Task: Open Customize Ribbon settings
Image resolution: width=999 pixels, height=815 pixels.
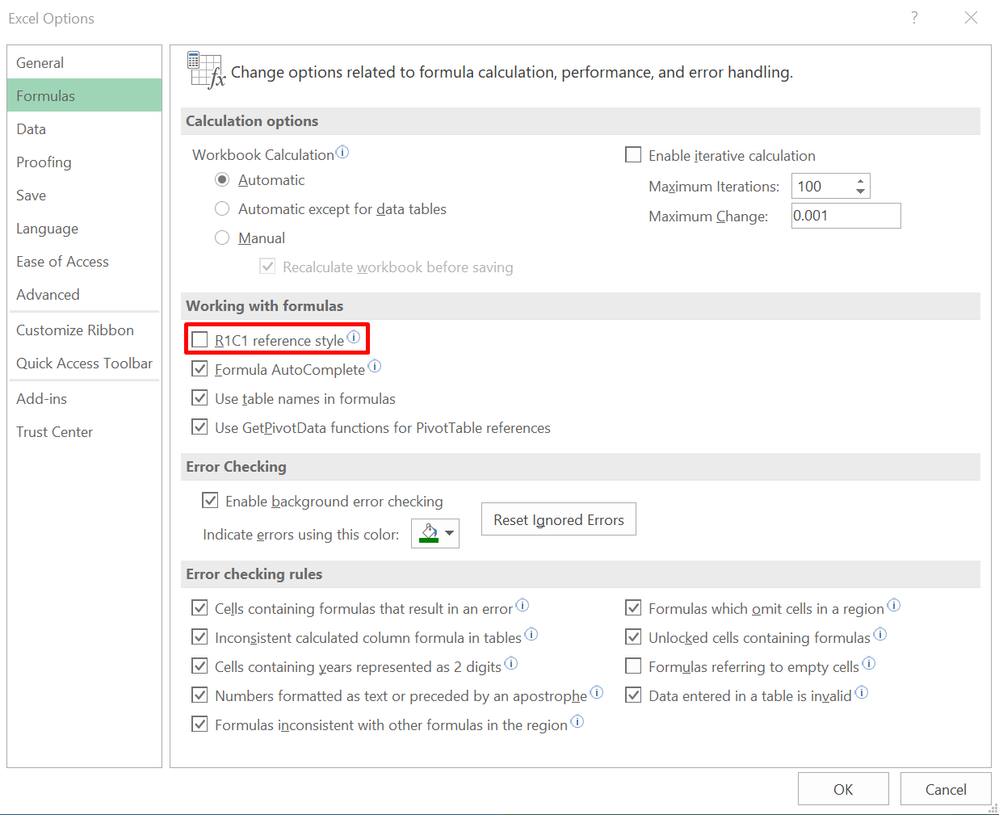Action: coord(84,330)
